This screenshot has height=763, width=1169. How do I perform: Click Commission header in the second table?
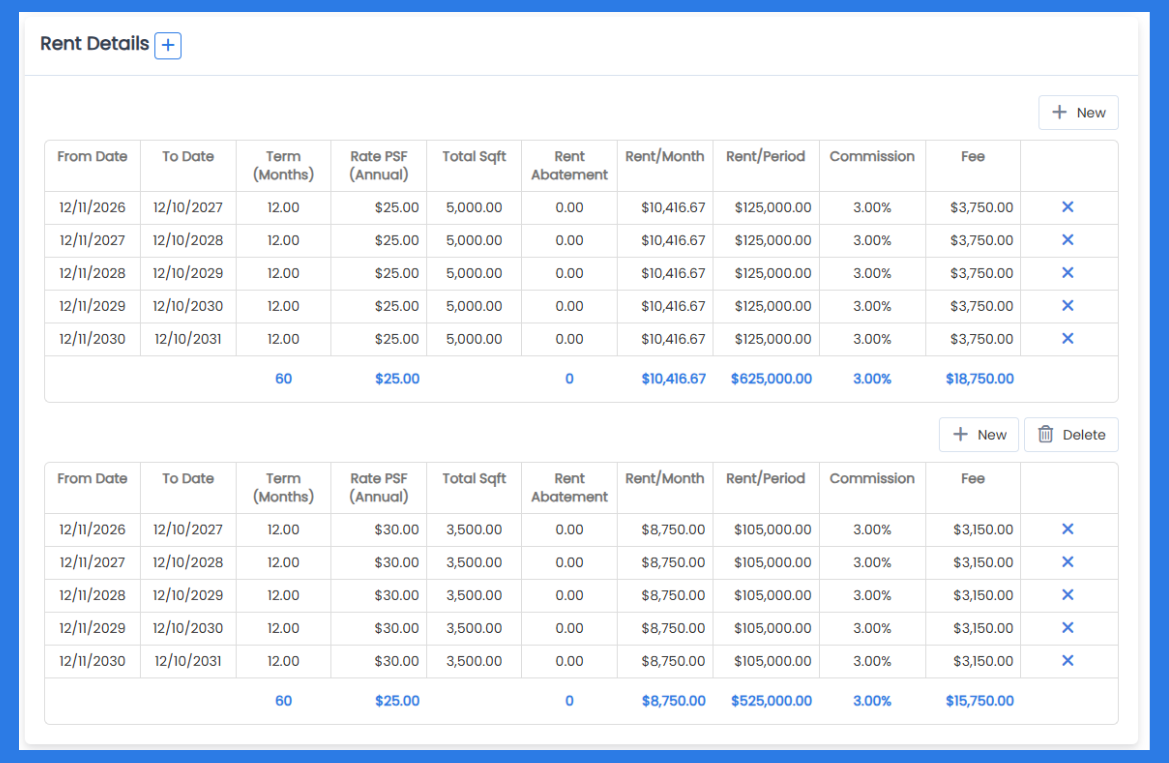click(872, 479)
